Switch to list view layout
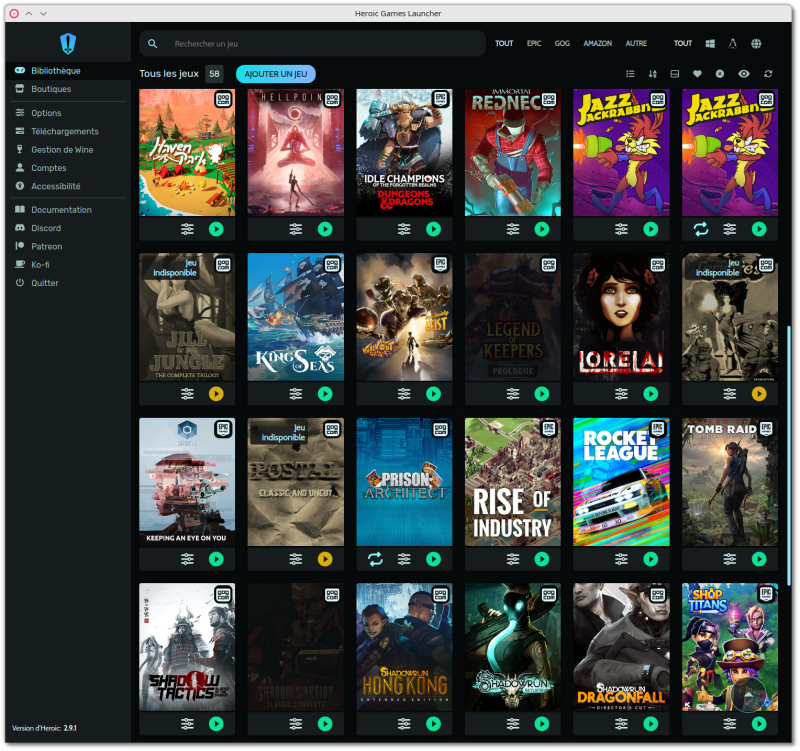Screen dimensions: 800x751 [631, 74]
